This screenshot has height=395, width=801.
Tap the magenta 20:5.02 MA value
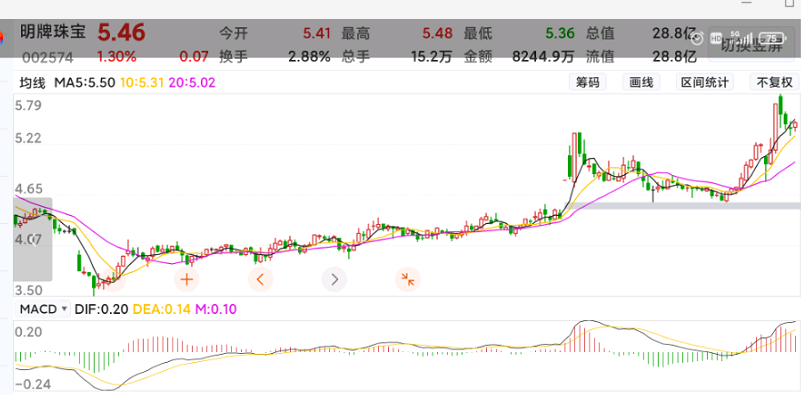pos(192,83)
